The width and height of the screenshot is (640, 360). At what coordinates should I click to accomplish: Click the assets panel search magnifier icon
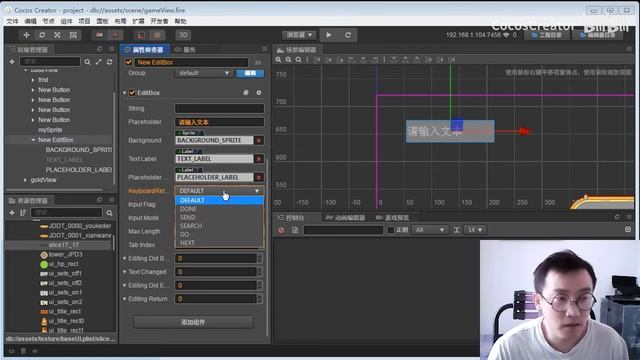point(109,213)
